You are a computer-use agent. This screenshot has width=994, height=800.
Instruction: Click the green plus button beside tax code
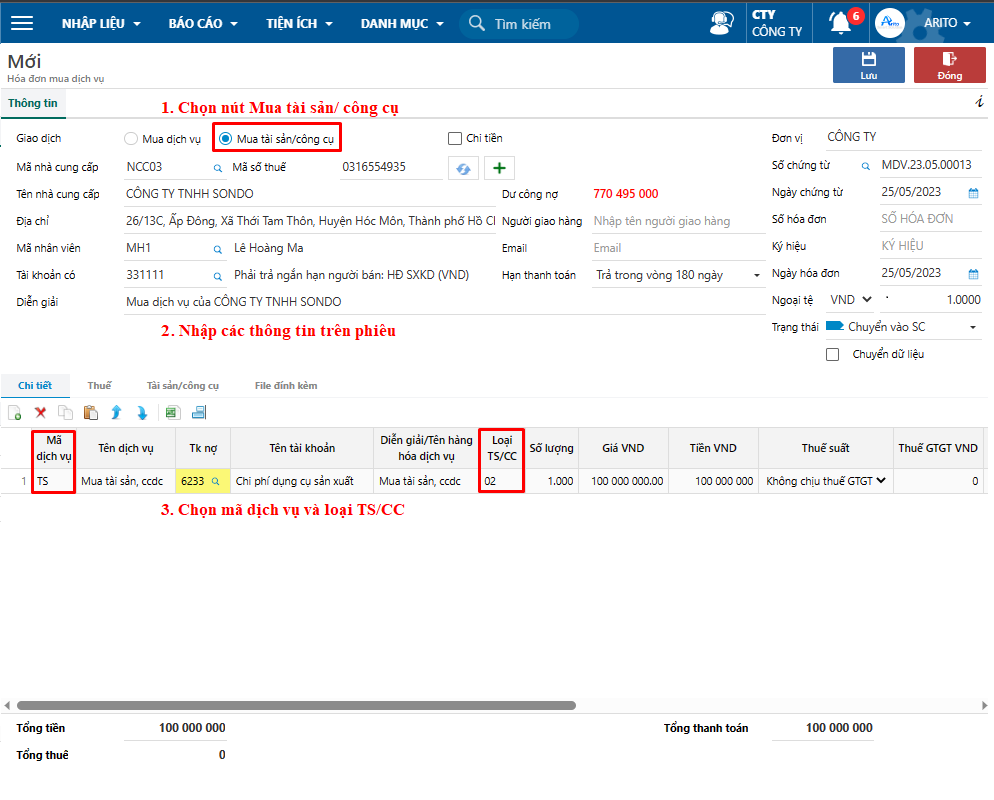tap(499, 168)
